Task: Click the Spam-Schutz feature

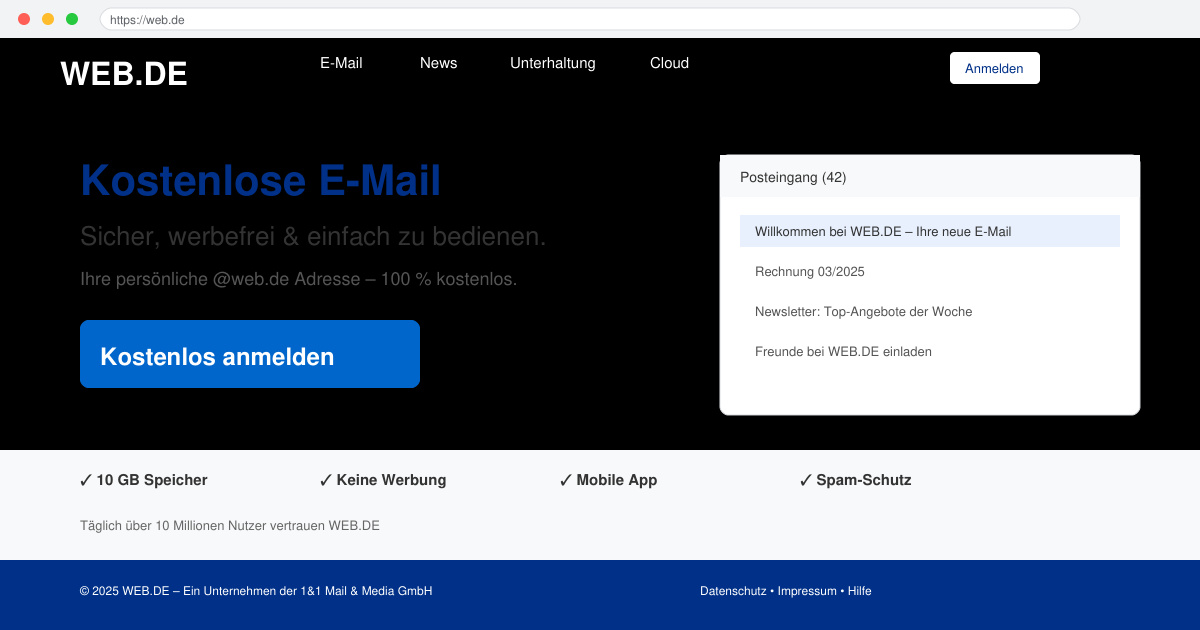Action: (x=855, y=480)
